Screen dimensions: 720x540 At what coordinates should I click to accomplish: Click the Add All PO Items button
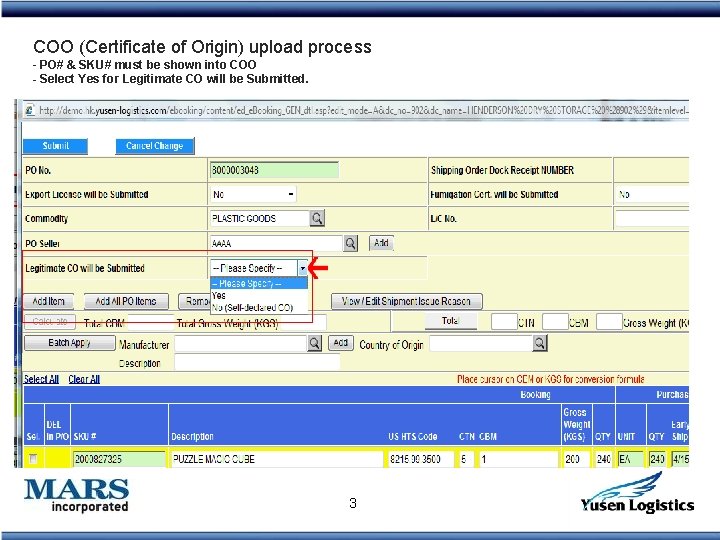[126, 301]
